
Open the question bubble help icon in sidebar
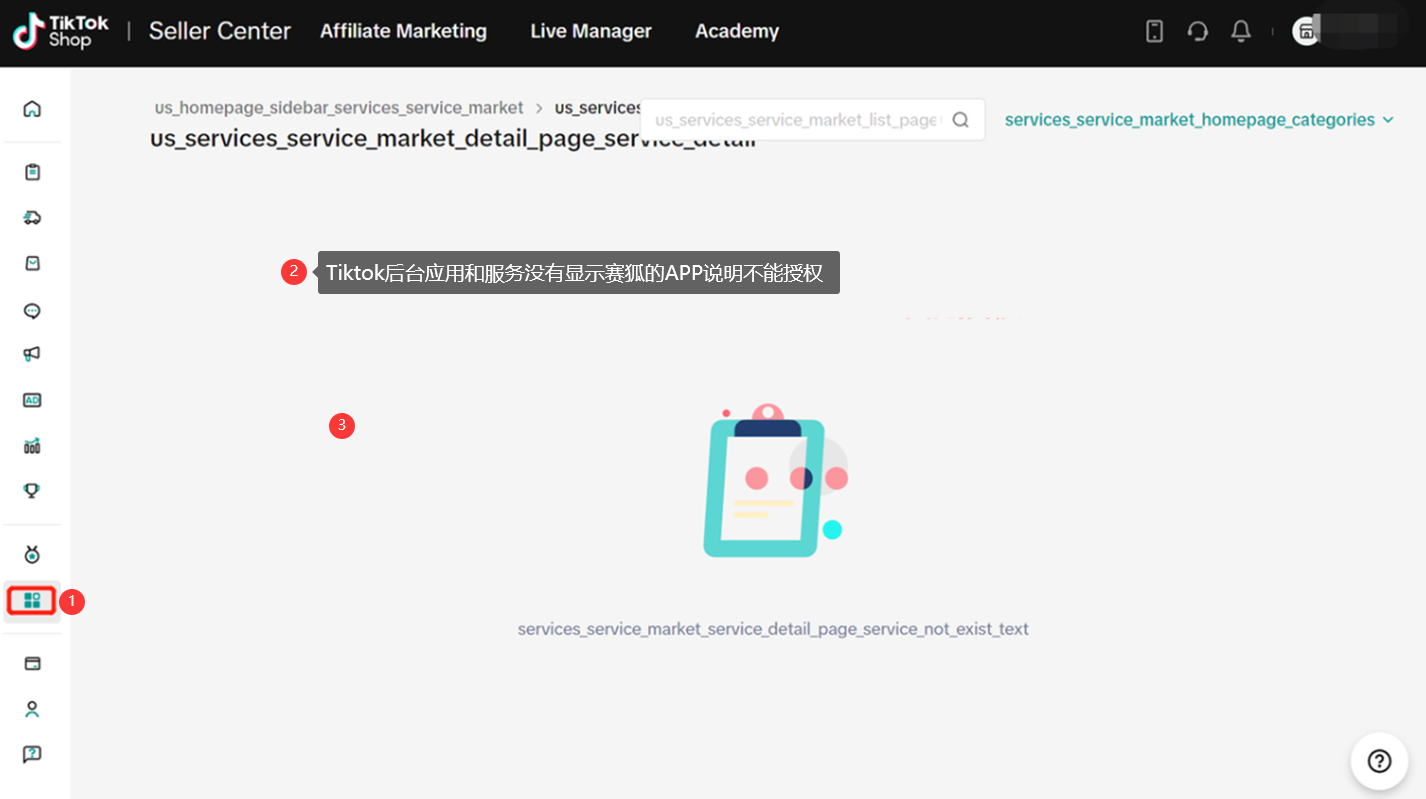point(32,754)
